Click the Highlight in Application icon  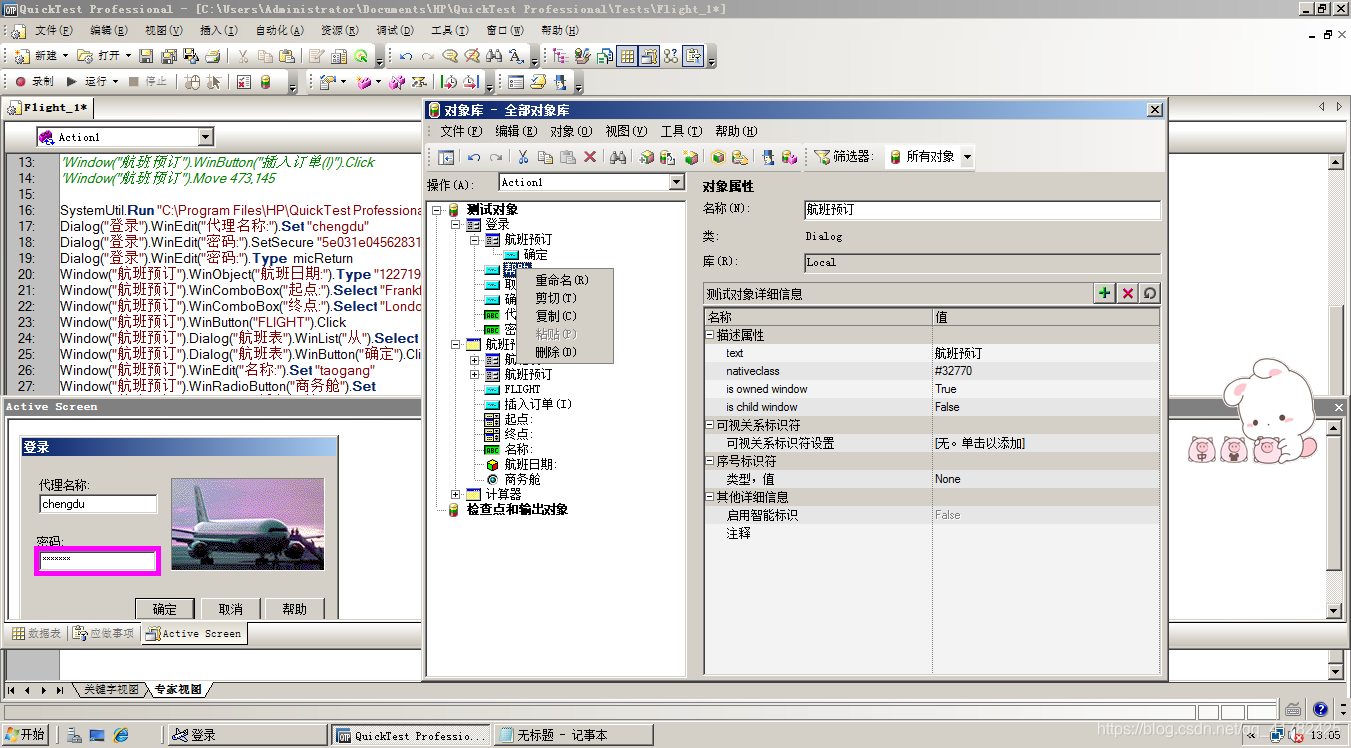[718, 157]
